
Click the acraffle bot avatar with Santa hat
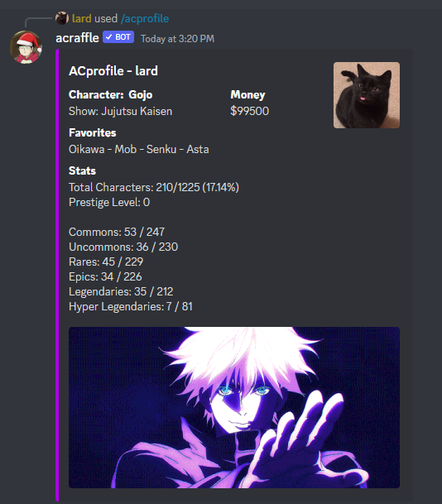pos(26,47)
